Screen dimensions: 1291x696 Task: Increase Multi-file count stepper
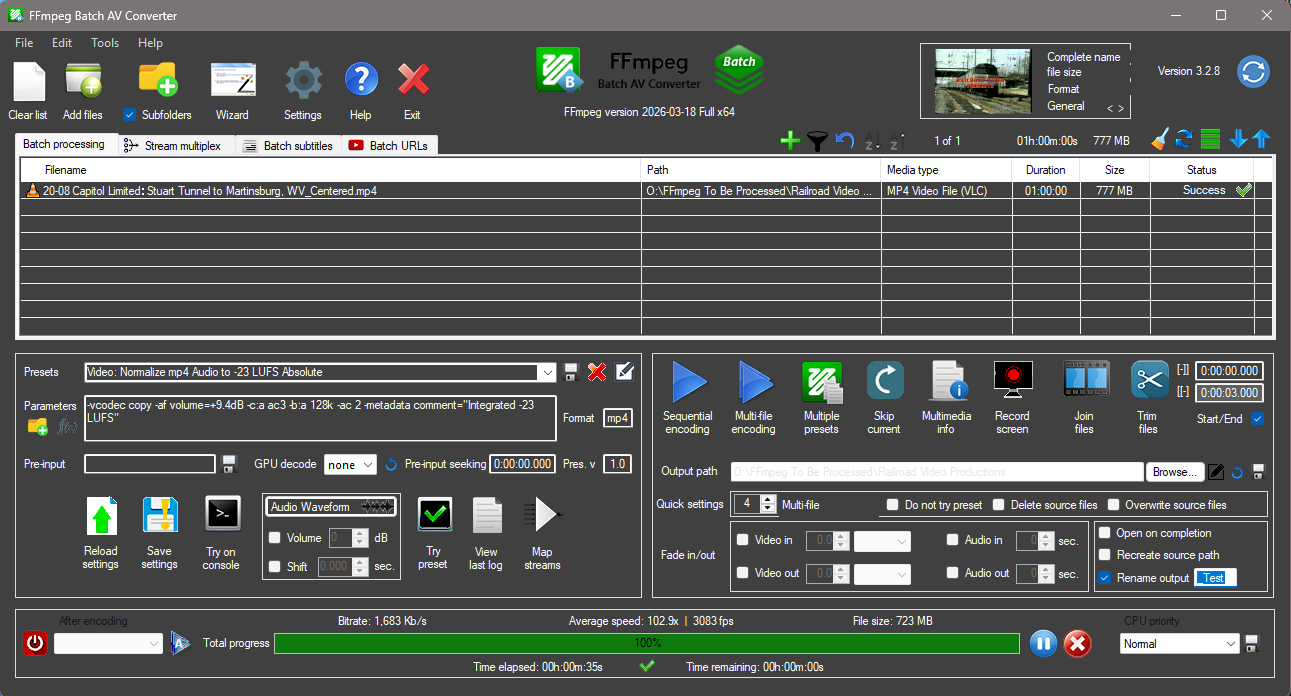768,499
